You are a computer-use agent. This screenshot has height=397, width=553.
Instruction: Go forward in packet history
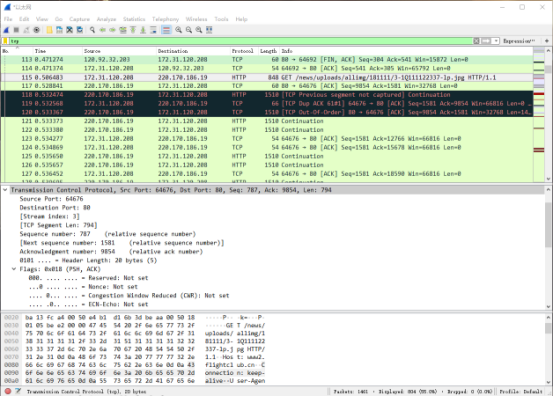[x=113, y=30]
